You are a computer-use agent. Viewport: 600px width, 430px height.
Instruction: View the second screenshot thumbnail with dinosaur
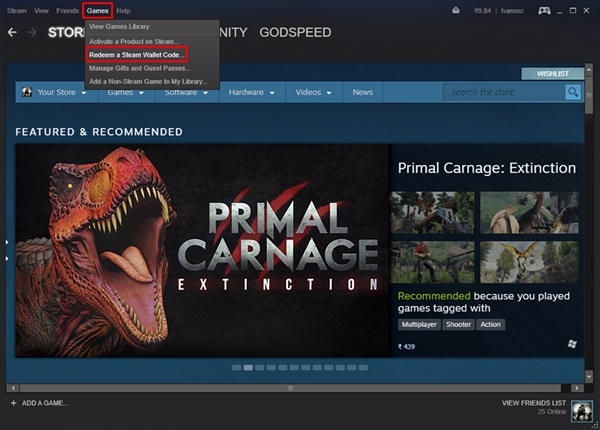pos(529,213)
